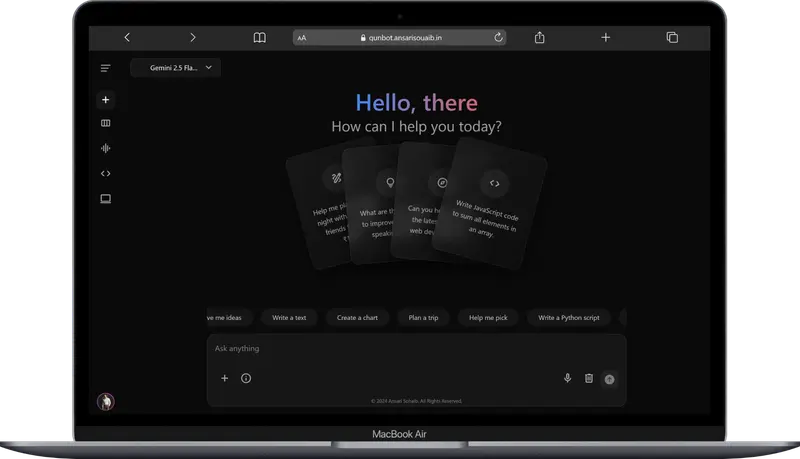Screen dimensions: 800x459
Task: Open the bookmarks book icon
Action: tap(260, 37)
